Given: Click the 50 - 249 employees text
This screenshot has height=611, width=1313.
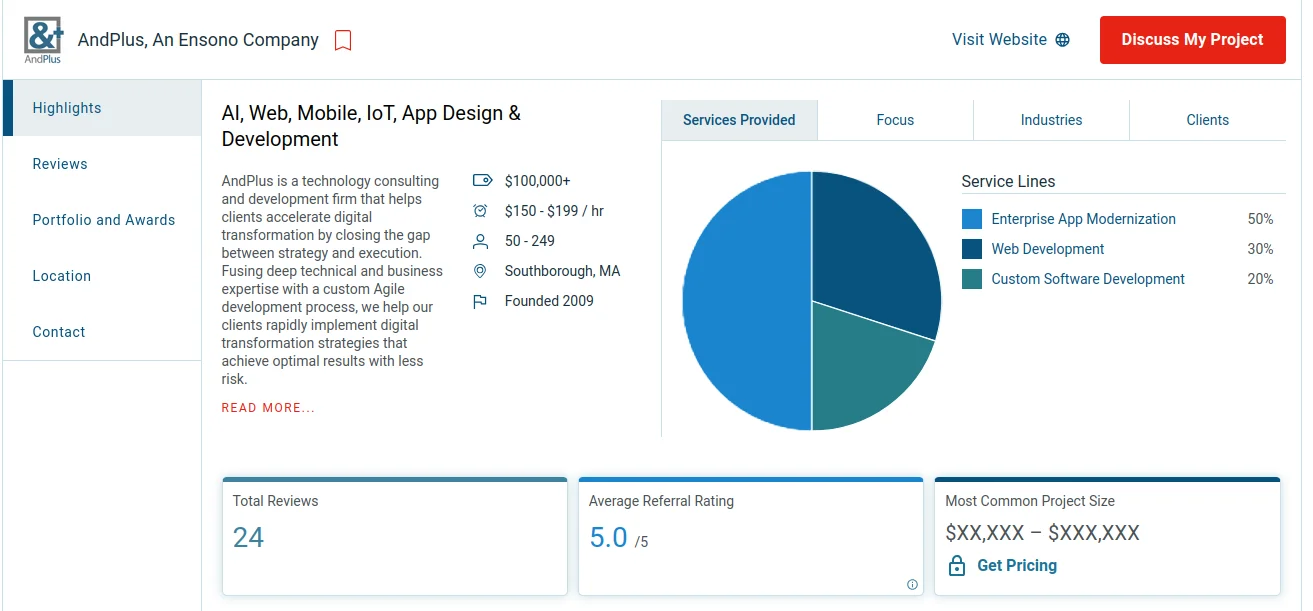Looking at the screenshot, I should (530, 241).
